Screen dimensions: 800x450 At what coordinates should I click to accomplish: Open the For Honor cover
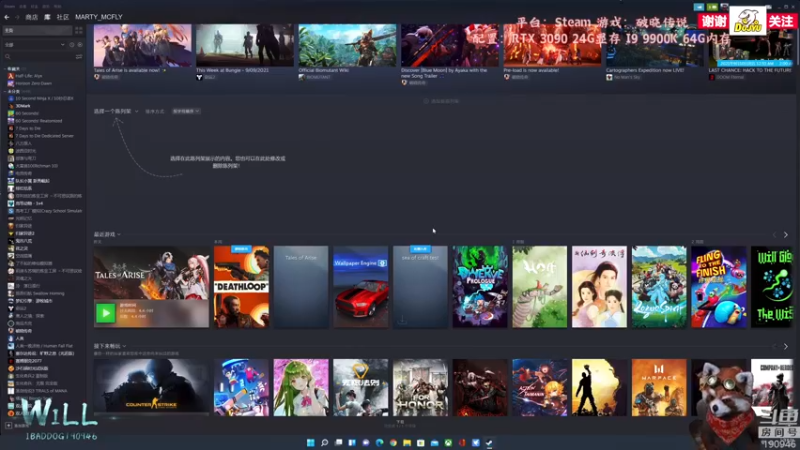click(420, 387)
